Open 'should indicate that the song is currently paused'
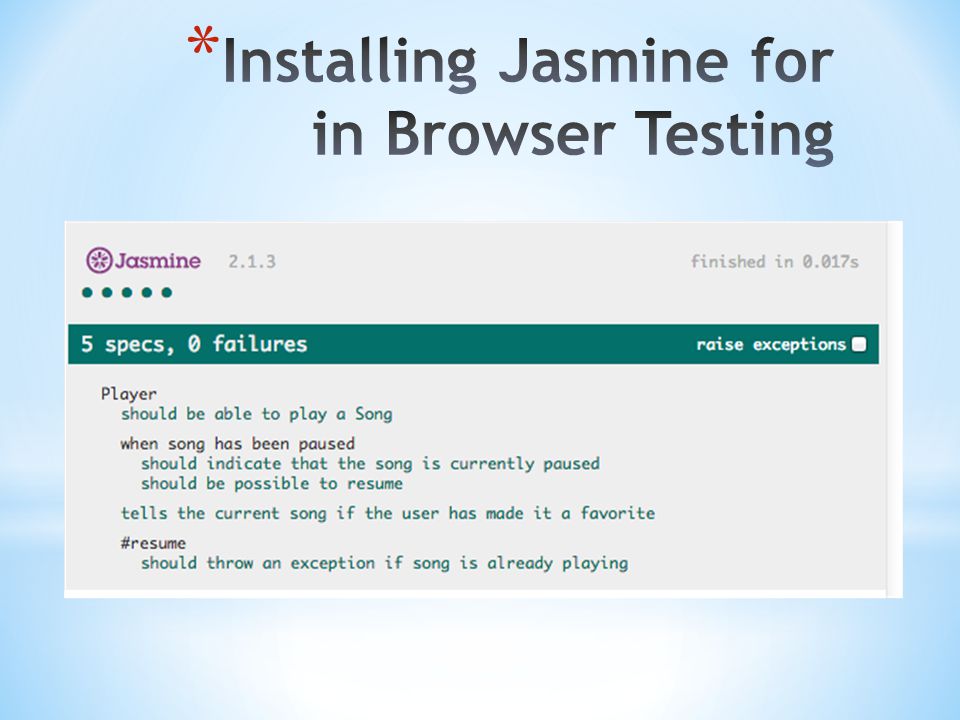960x720 pixels. [370, 464]
